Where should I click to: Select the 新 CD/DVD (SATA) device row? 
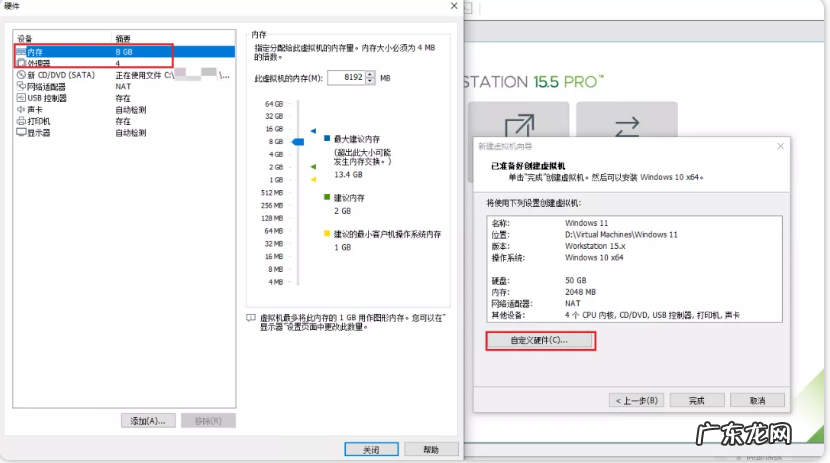125,75
